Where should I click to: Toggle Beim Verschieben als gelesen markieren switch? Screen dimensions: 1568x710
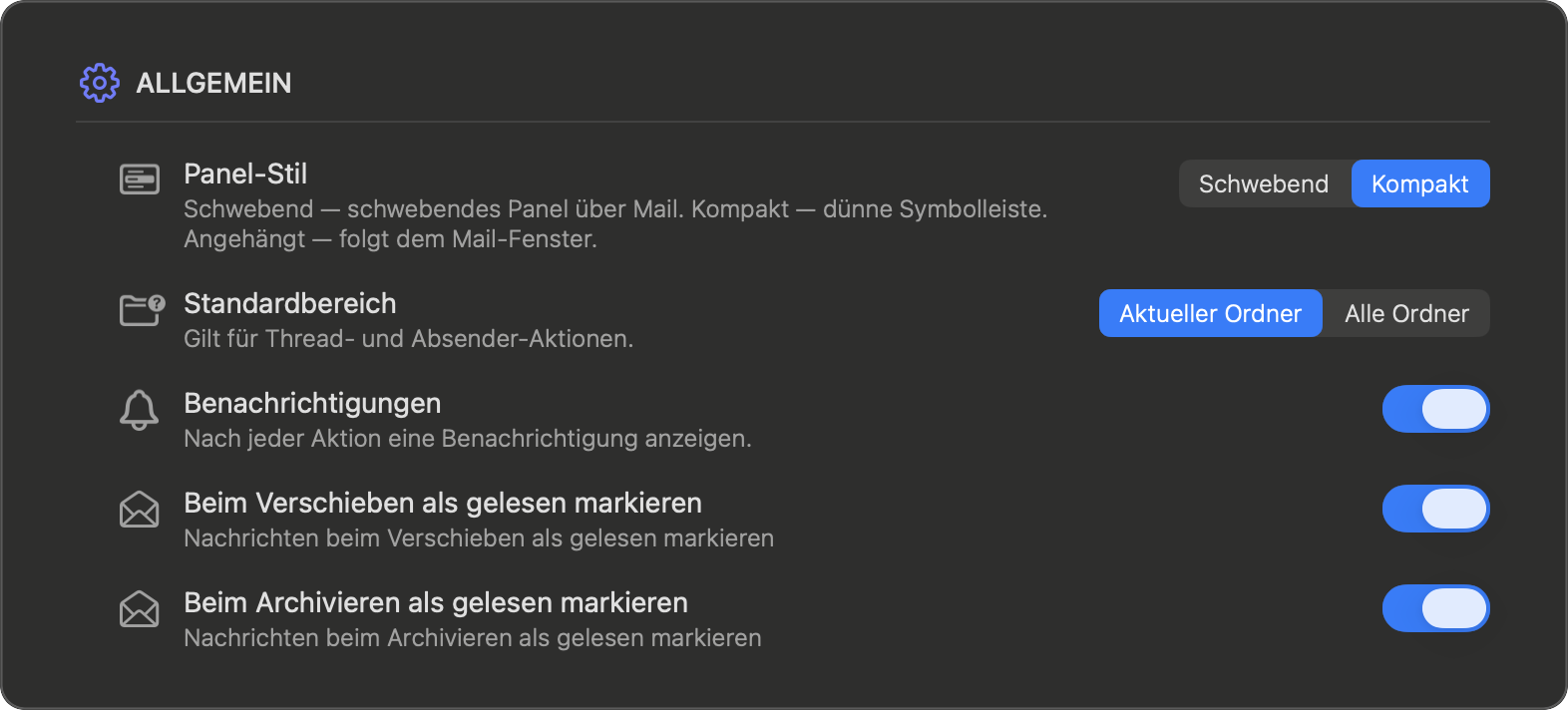(1436, 509)
